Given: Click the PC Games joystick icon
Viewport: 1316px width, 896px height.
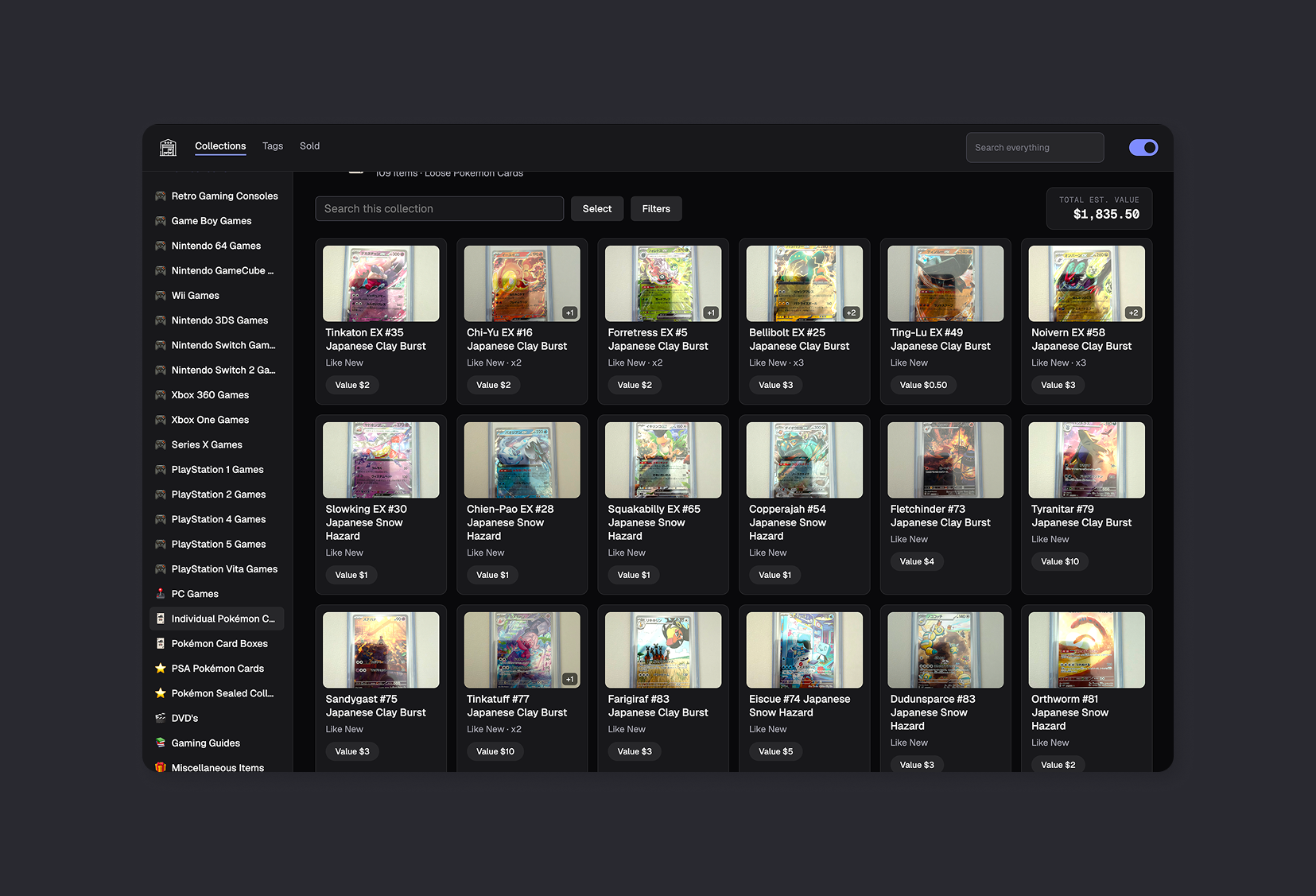Looking at the screenshot, I should pyautogui.click(x=161, y=594).
